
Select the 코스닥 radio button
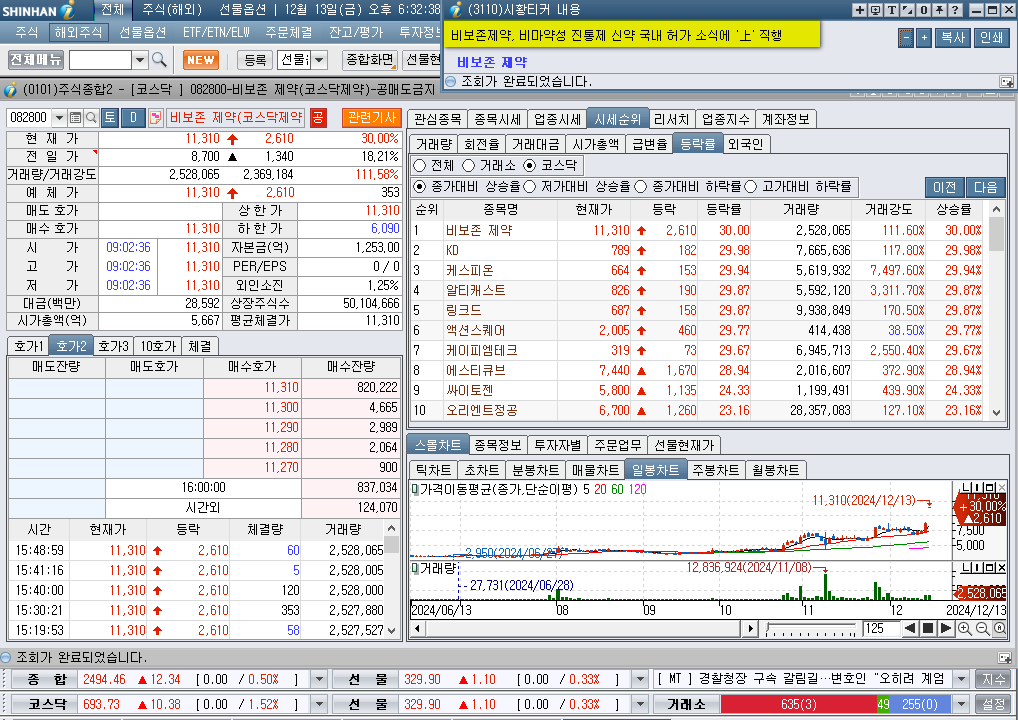[x=530, y=166]
